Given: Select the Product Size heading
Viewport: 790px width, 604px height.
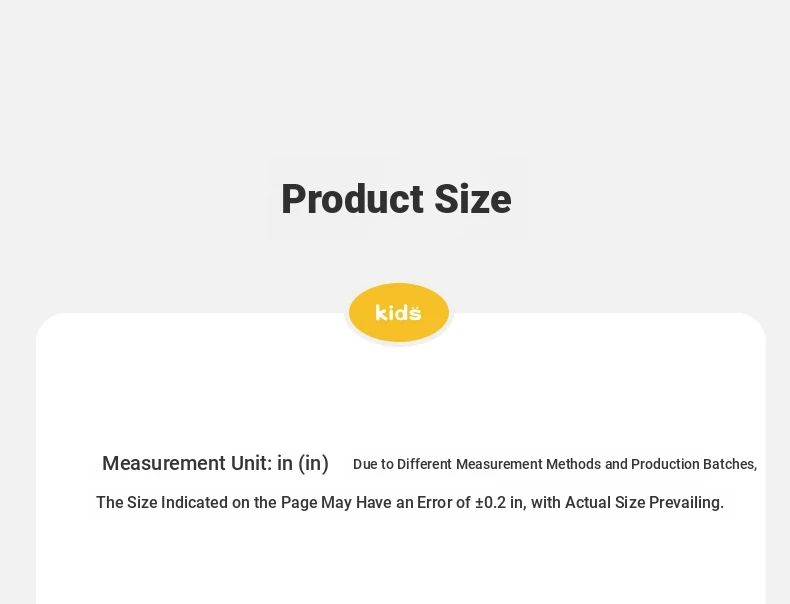Looking at the screenshot, I should [397, 199].
